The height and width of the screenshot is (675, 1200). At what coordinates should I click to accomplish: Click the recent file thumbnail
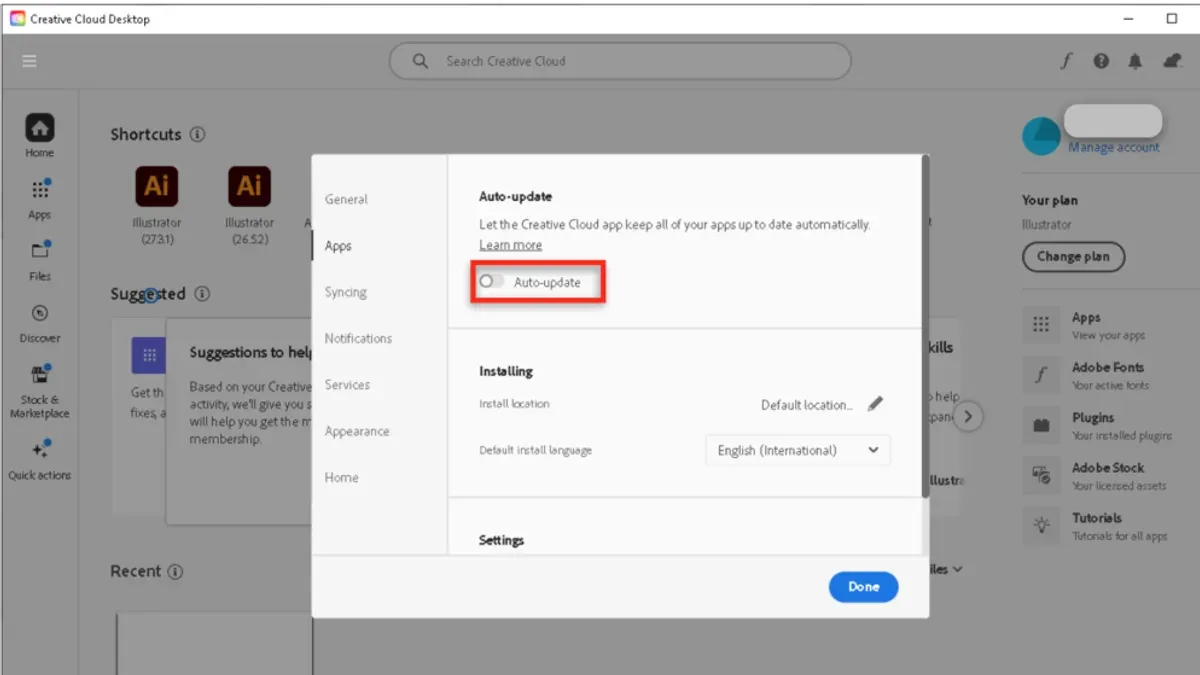[215, 643]
